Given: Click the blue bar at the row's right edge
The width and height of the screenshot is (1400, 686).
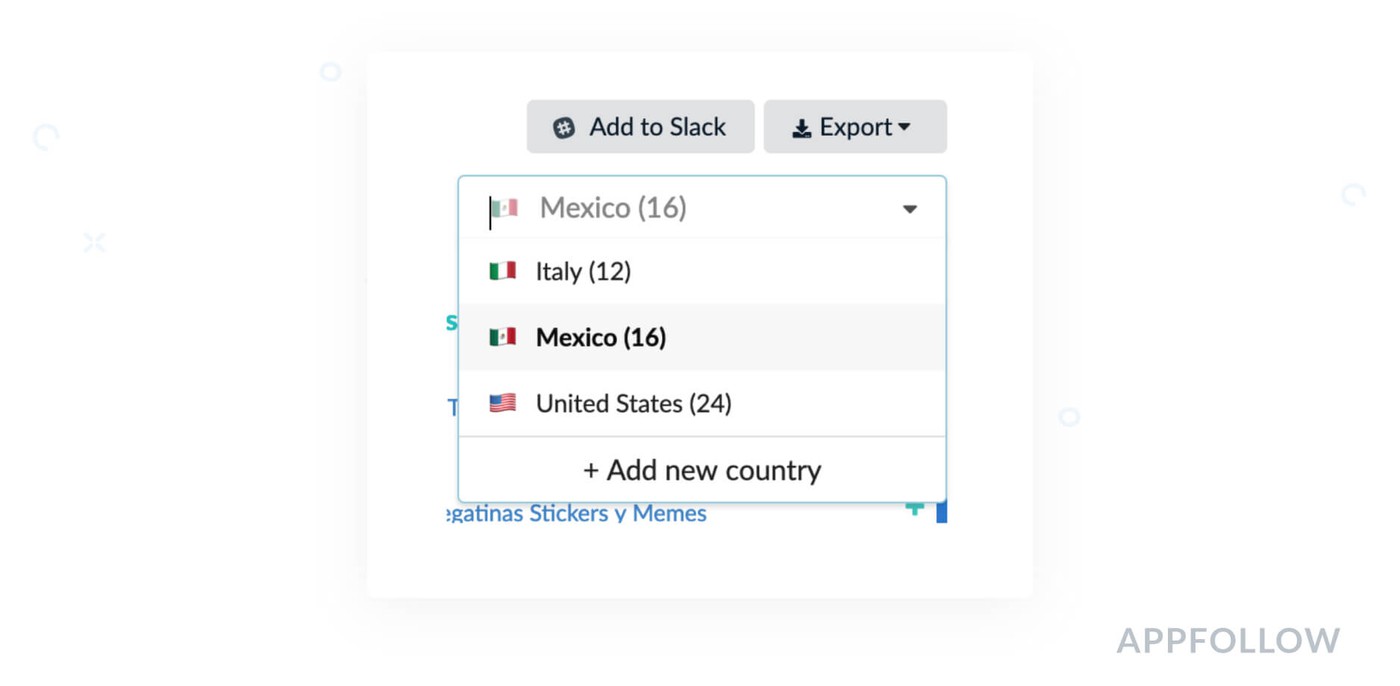Looking at the screenshot, I should (x=941, y=512).
